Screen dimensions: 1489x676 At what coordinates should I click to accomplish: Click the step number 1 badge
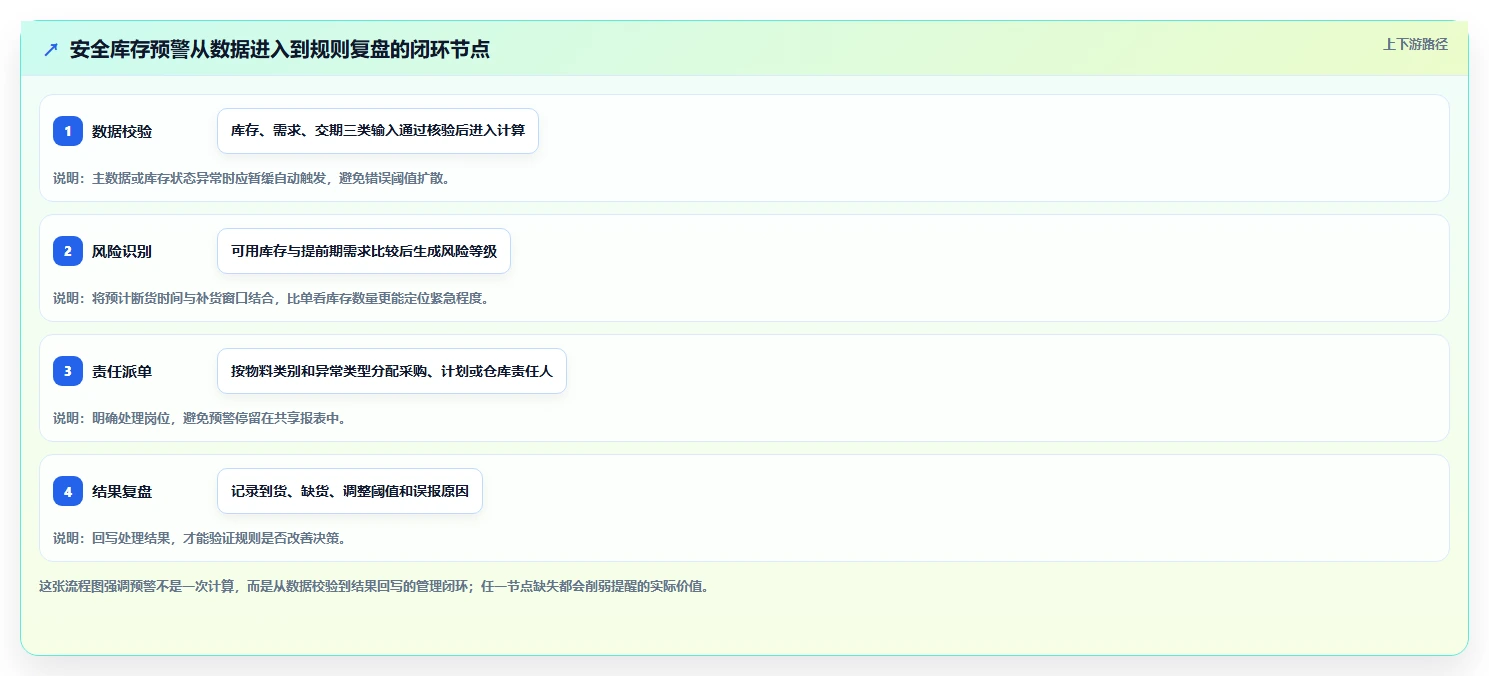point(68,131)
